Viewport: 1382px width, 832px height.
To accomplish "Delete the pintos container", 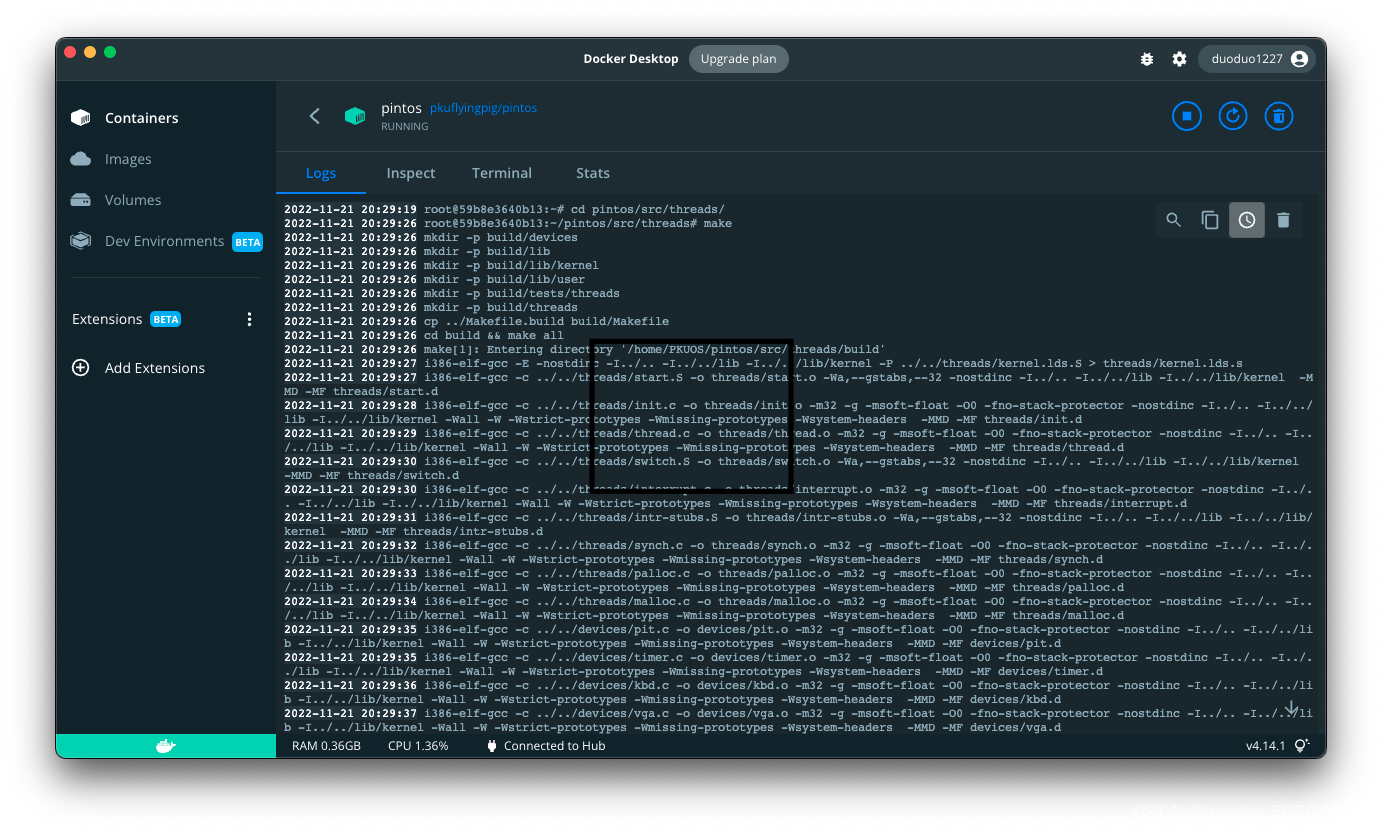I will tap(1278, 115).
